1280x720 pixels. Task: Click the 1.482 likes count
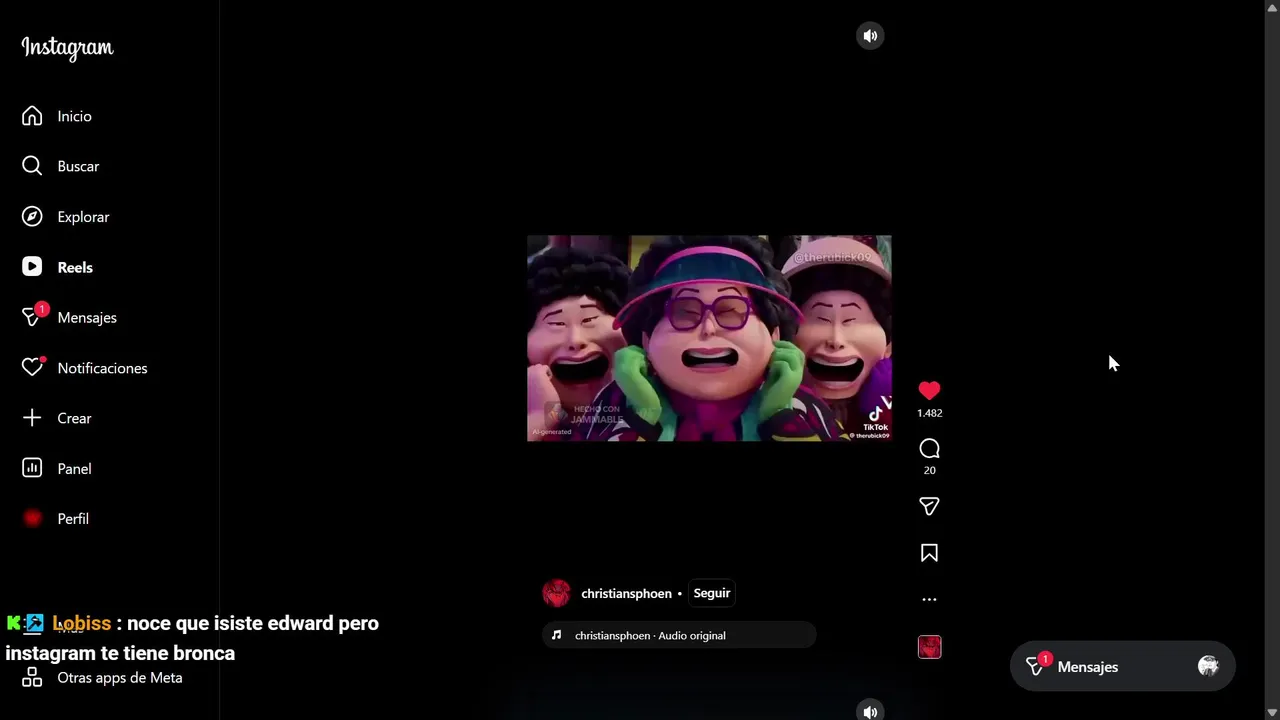coord(930,413)
